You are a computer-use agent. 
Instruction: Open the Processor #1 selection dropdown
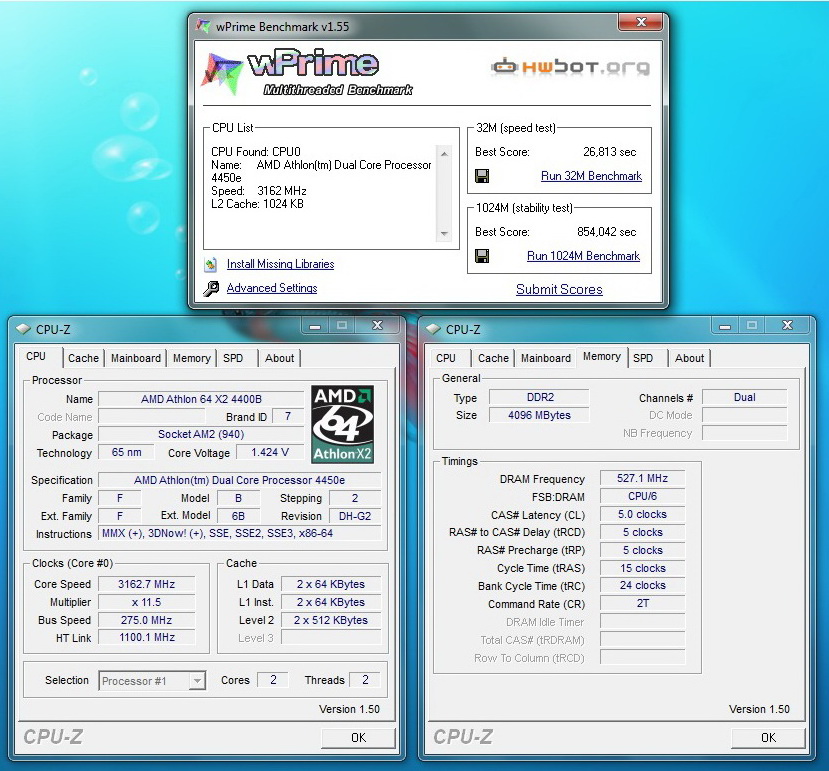pyautogui.click(x=152, y=681)
